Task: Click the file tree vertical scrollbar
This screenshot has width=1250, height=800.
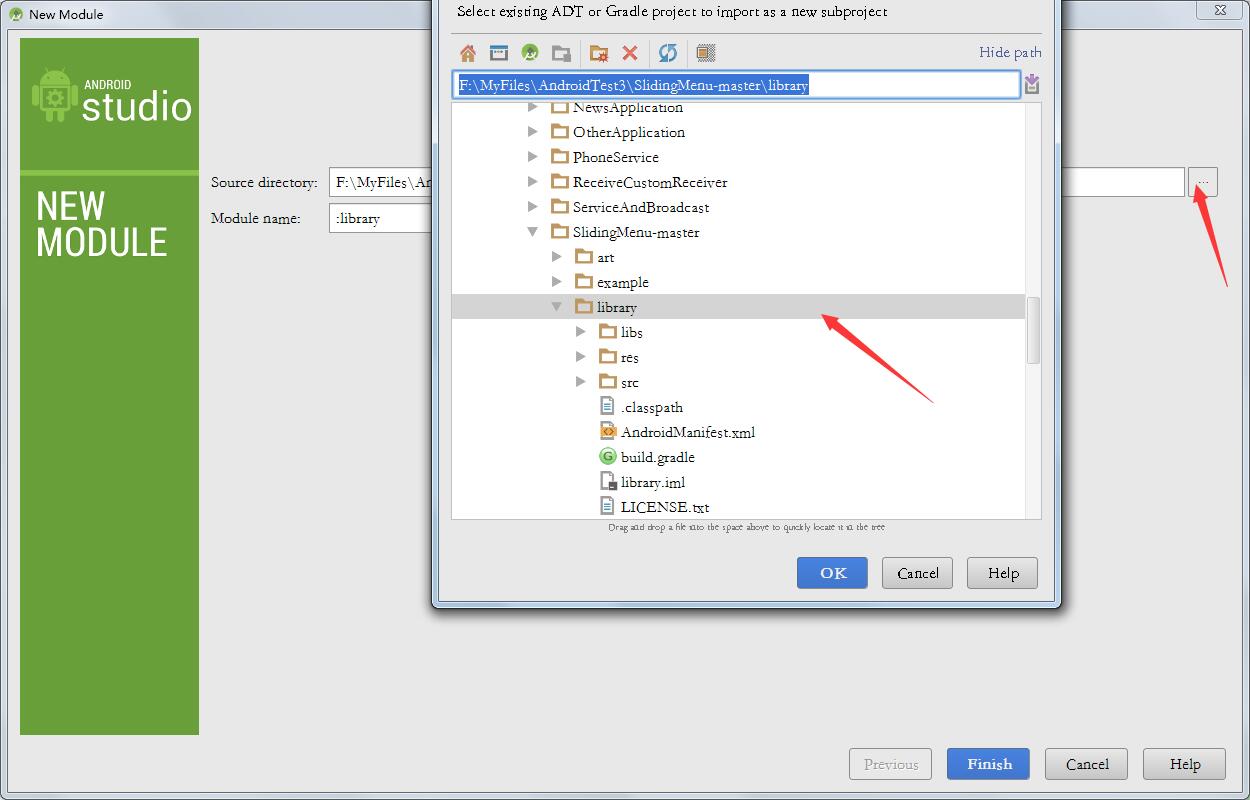Action: [x=1033, y=330]
